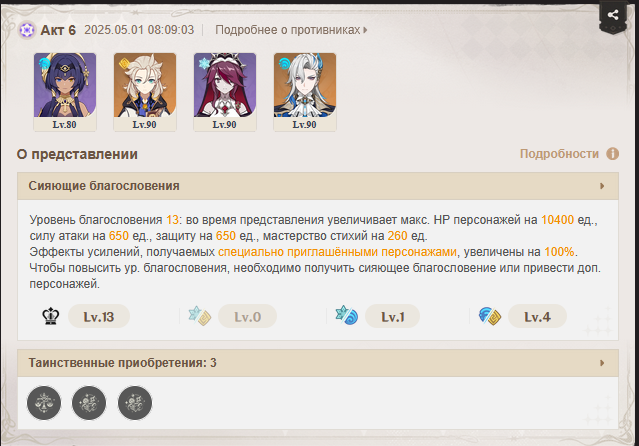Image resolution: width=639 pixels, height=446 pixels.
Task: Click the Lv.13 blessing level badge
Action: pyautogui.click(x=99, y=316)
